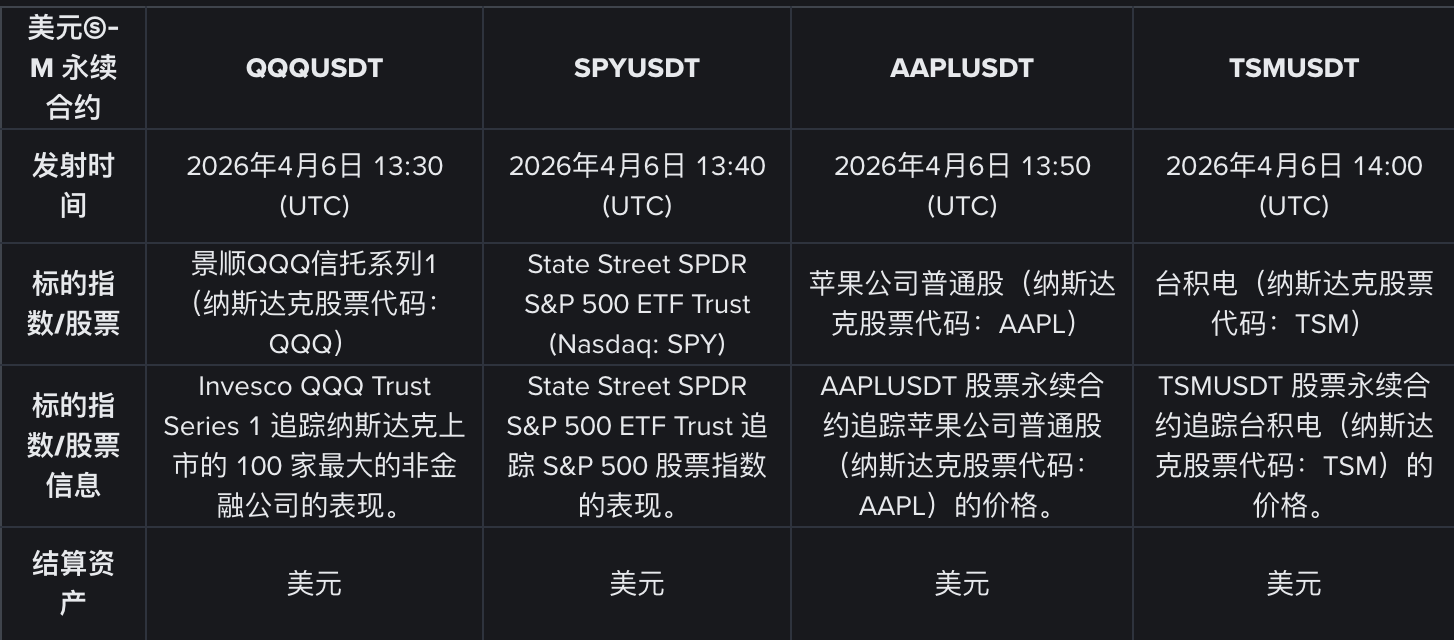Click the Invesco QQQ Trust description cell

pyautogui.click(x=314, y=446)
